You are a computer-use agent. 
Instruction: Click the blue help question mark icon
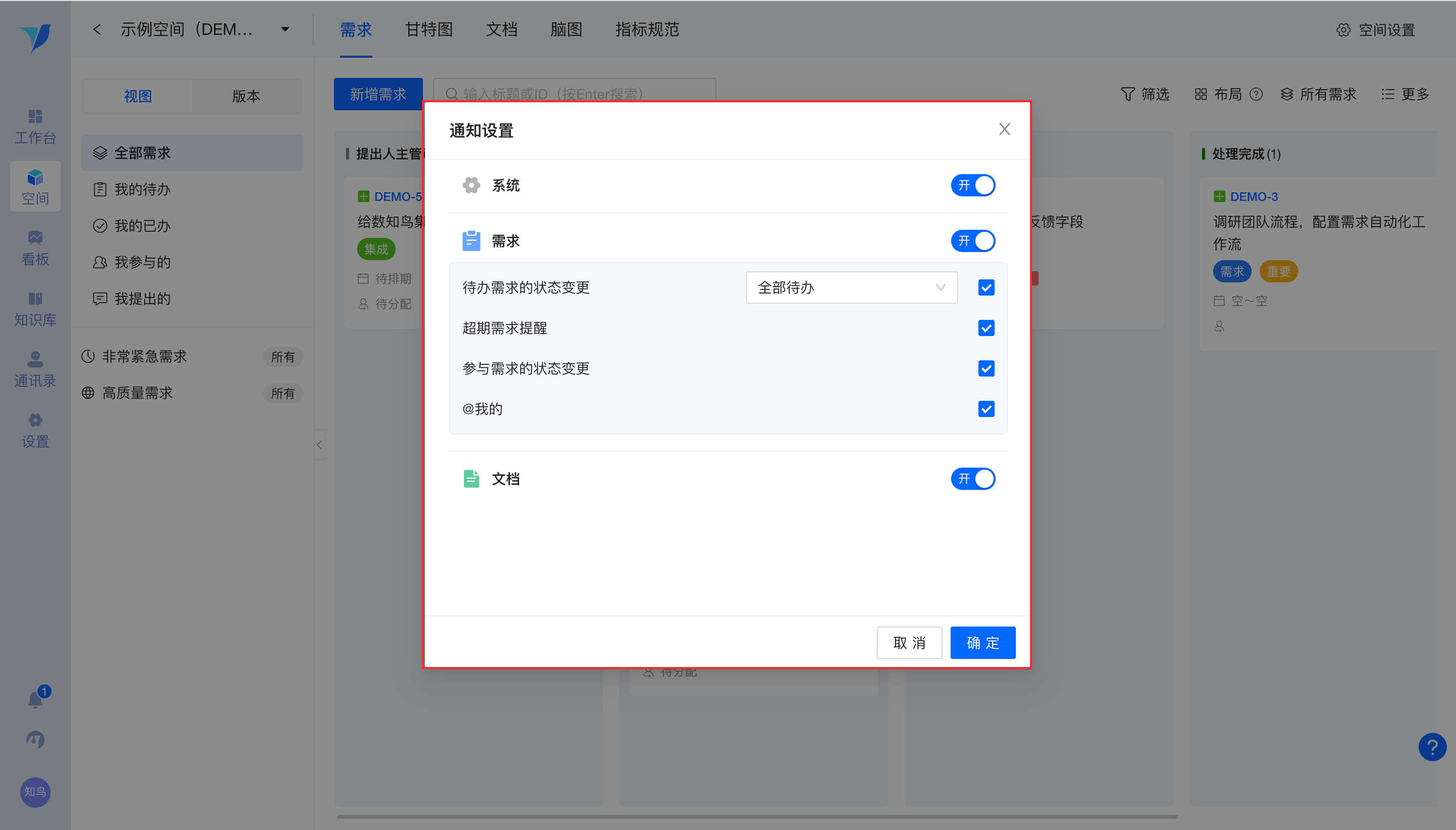1432,747
